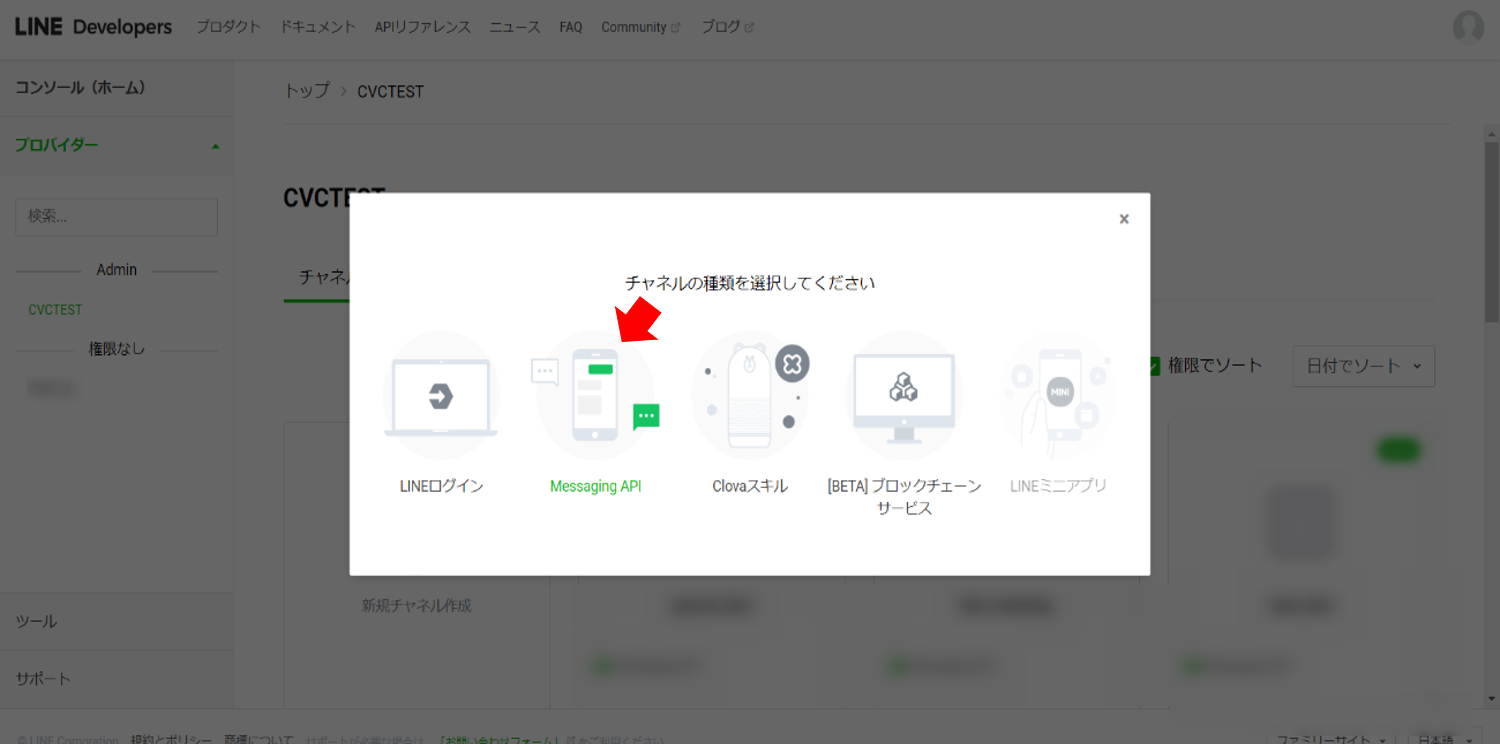Open the ニュース menu
This screenshot has width=1500, height=744.
click(x=515, y=27)
